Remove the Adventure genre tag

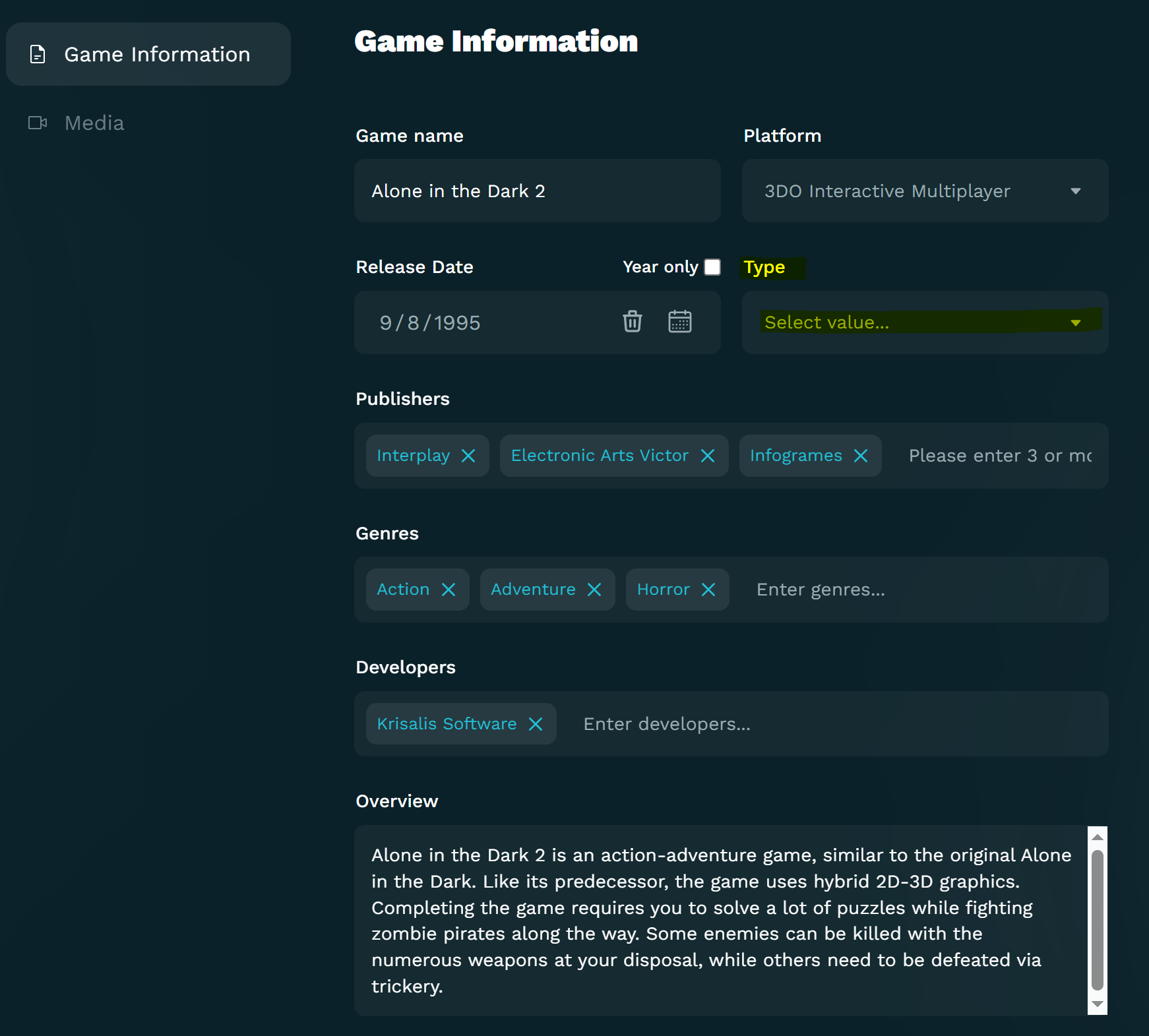click(x=594, y=590)
